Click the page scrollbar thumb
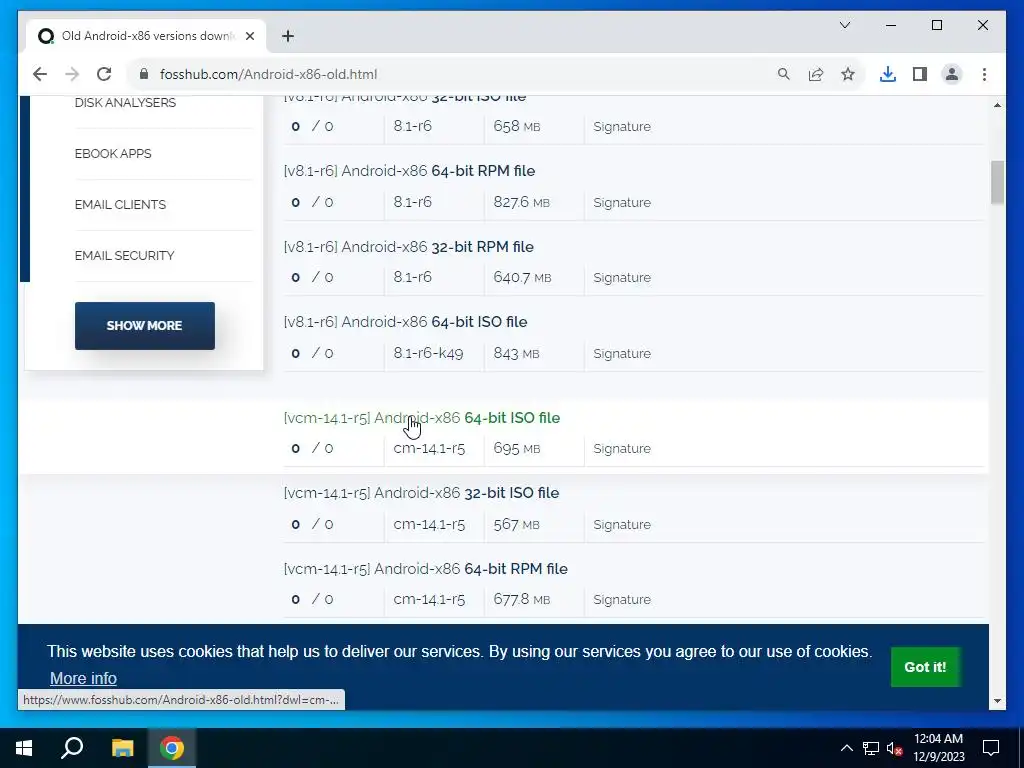This screenshot has height=768, width=1024. [x=997, y=182]
